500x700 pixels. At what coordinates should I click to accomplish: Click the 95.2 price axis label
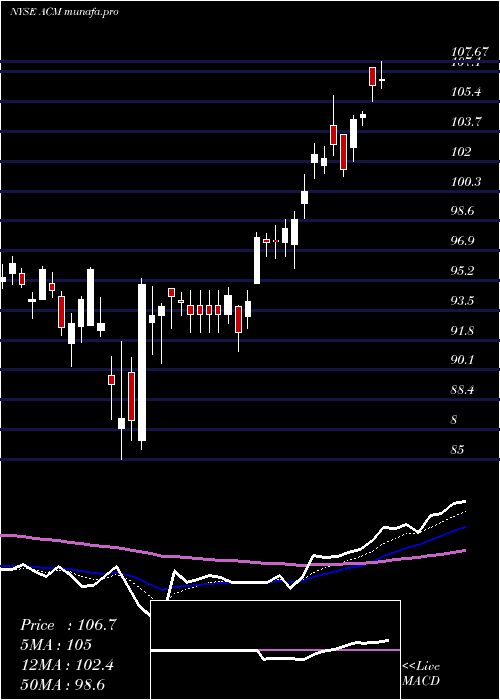point(464,271)
